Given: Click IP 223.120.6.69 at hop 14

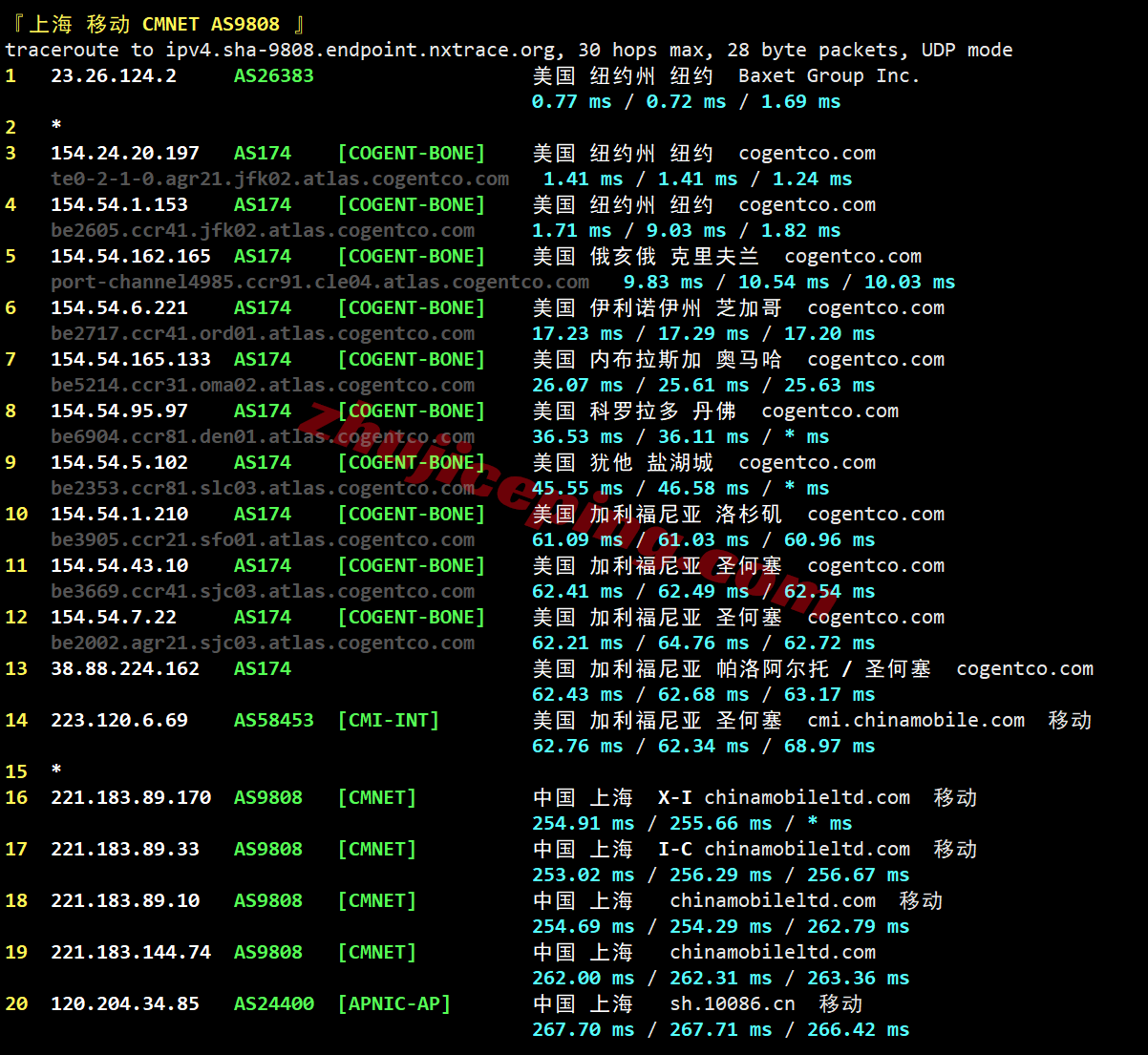Looking at the screenshot, I should tap(119, 720).
